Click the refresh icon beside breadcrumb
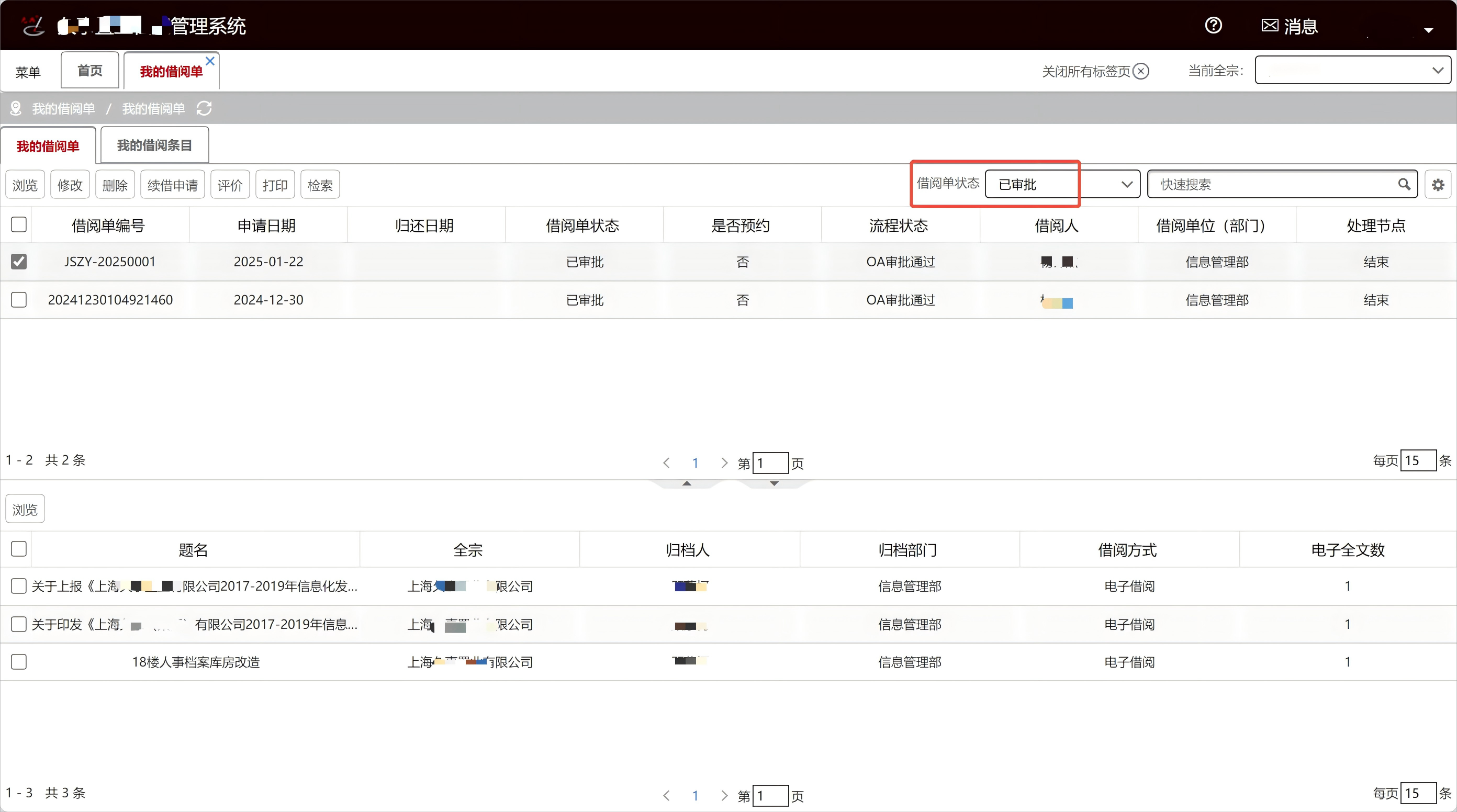Image resolution: width=1457 pixels, height=812 pixels. 204,108
